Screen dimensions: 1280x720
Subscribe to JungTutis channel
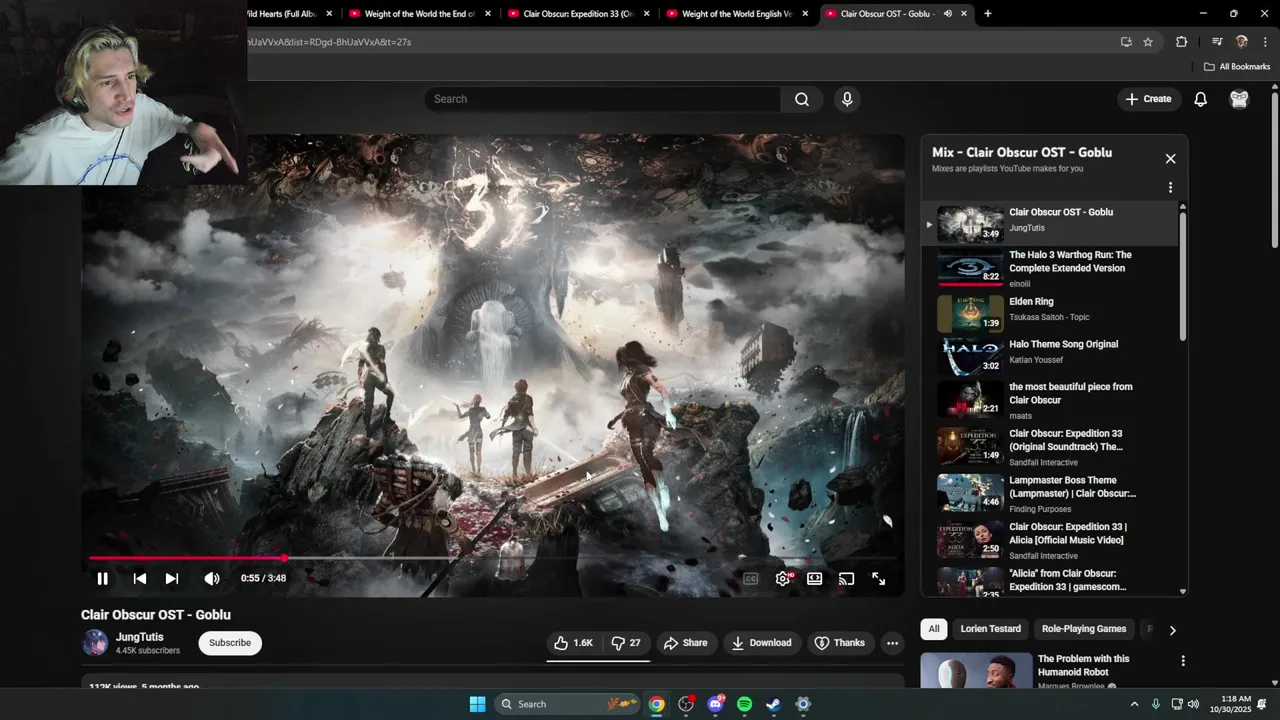point(230,643)
